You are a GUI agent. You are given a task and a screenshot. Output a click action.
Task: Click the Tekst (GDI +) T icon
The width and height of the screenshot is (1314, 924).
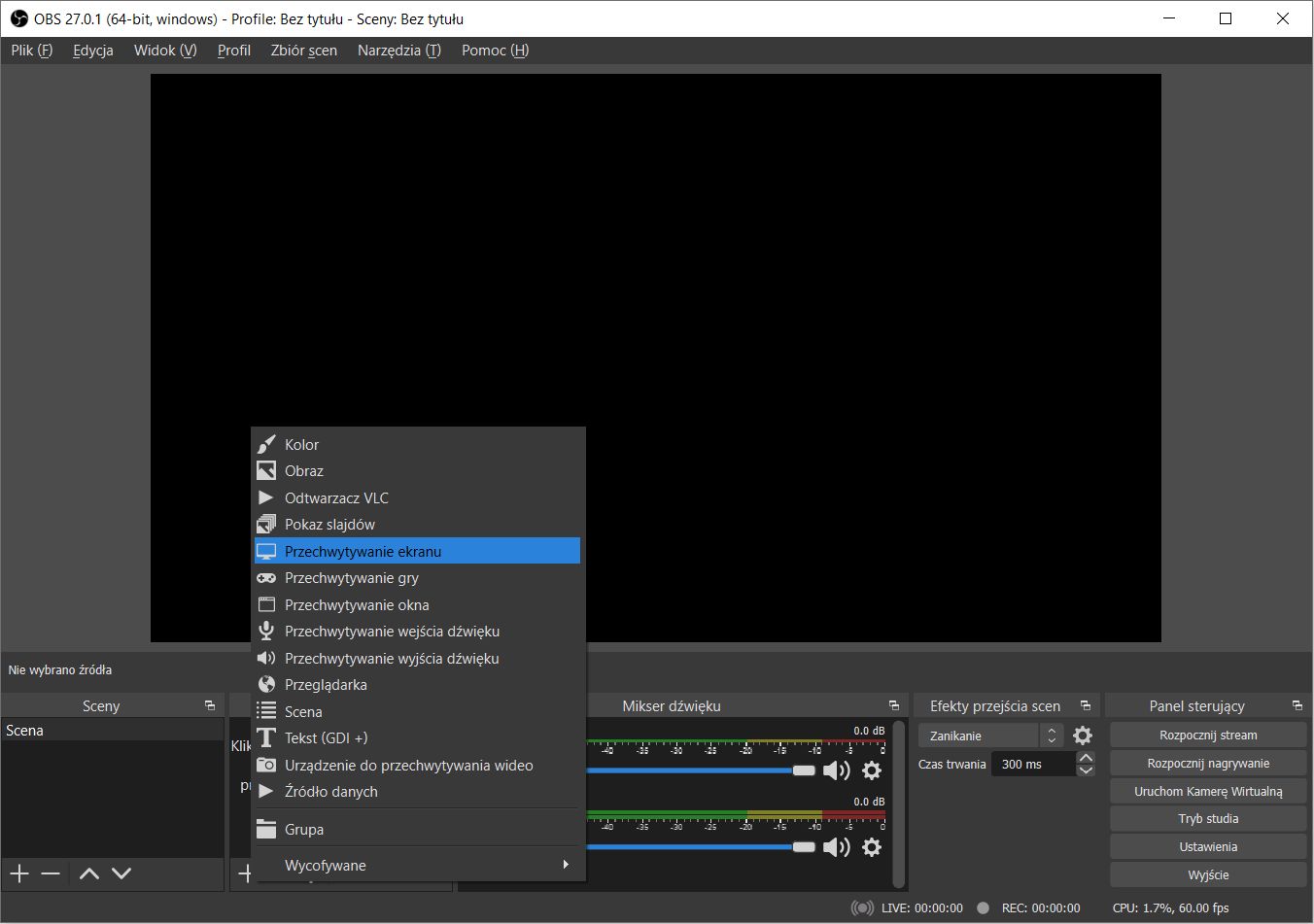265,737
